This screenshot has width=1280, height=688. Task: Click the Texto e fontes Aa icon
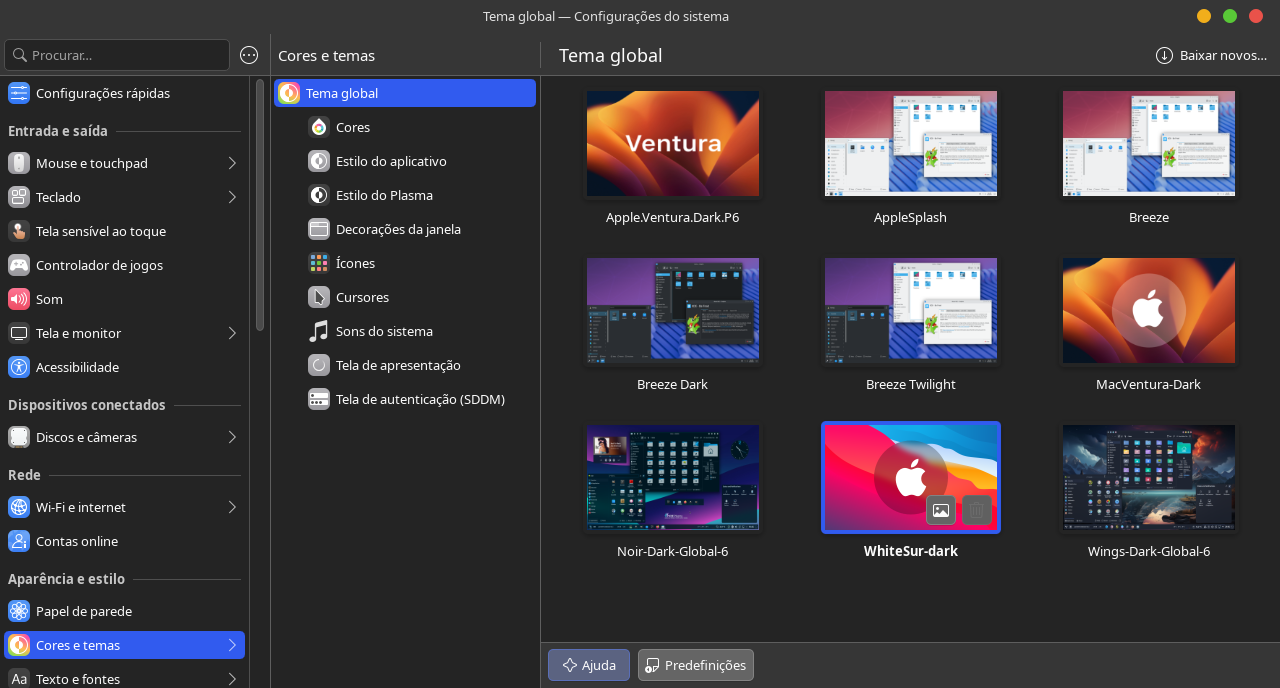click(x=19, y=678)
